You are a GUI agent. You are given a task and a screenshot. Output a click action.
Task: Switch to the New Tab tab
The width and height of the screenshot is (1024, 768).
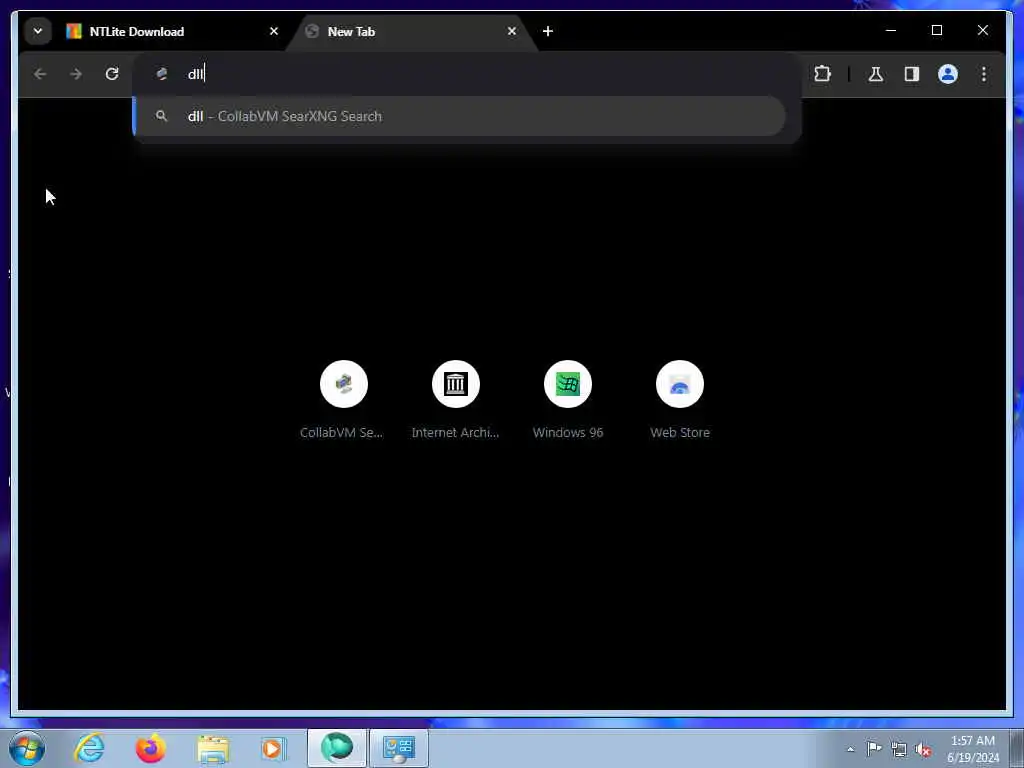coord(413,31)
